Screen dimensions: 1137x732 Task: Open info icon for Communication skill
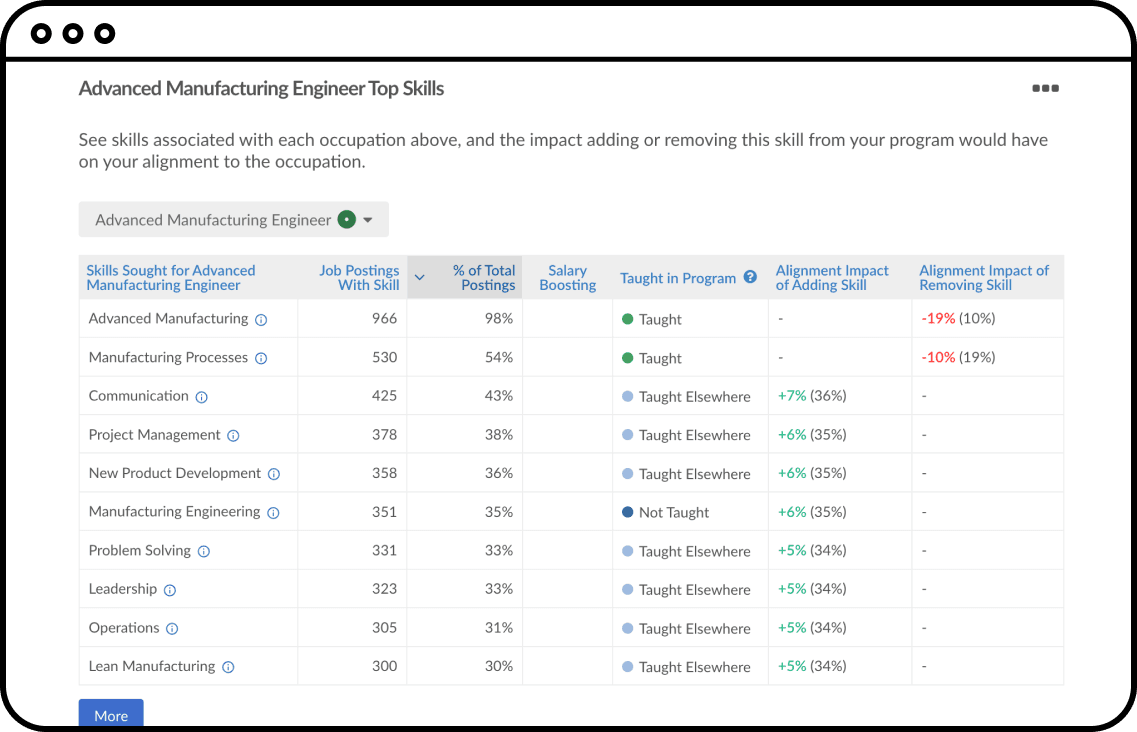pyautogui.click(x=201, y=397)
